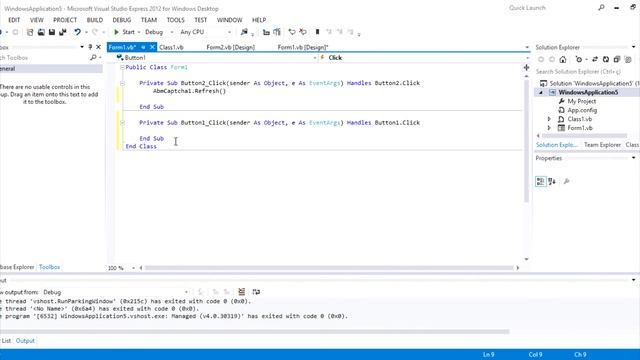The image size is (640, 360).
Task: Expand the Class1.vb tree node
Action: [549, 119]
